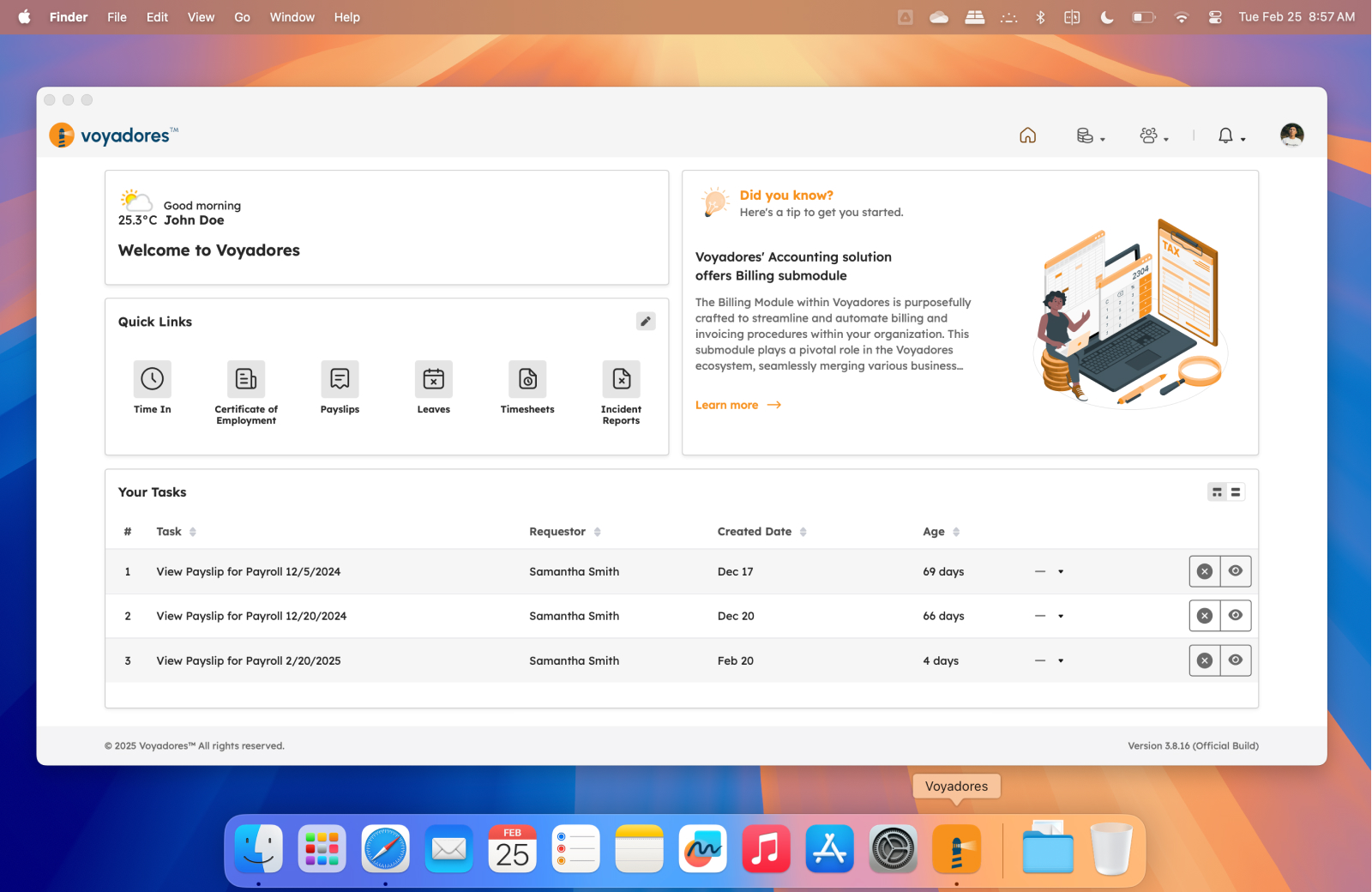Image resolution: width=1372 pixels, height=892 pixels.
Task: Dismiss the Payroll 12/20/2024 task
Action: coord(1205,616)
